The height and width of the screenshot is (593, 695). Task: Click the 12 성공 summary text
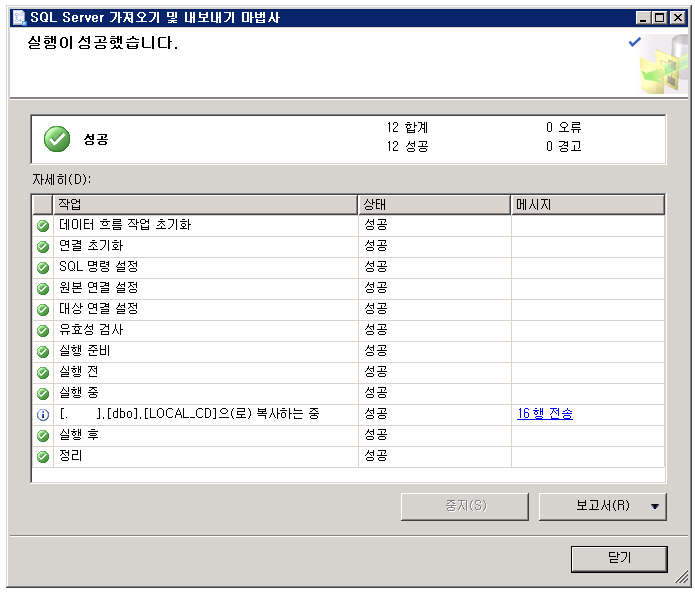[407, 147]
